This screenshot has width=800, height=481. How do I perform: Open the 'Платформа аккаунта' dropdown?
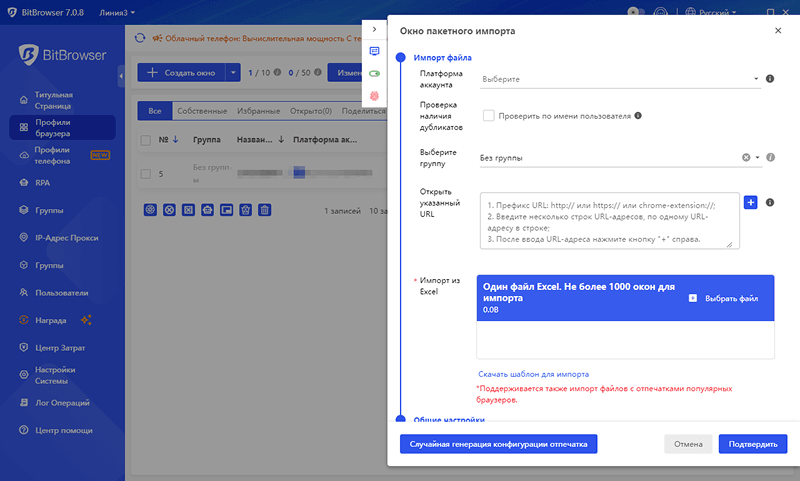(620, 78)
